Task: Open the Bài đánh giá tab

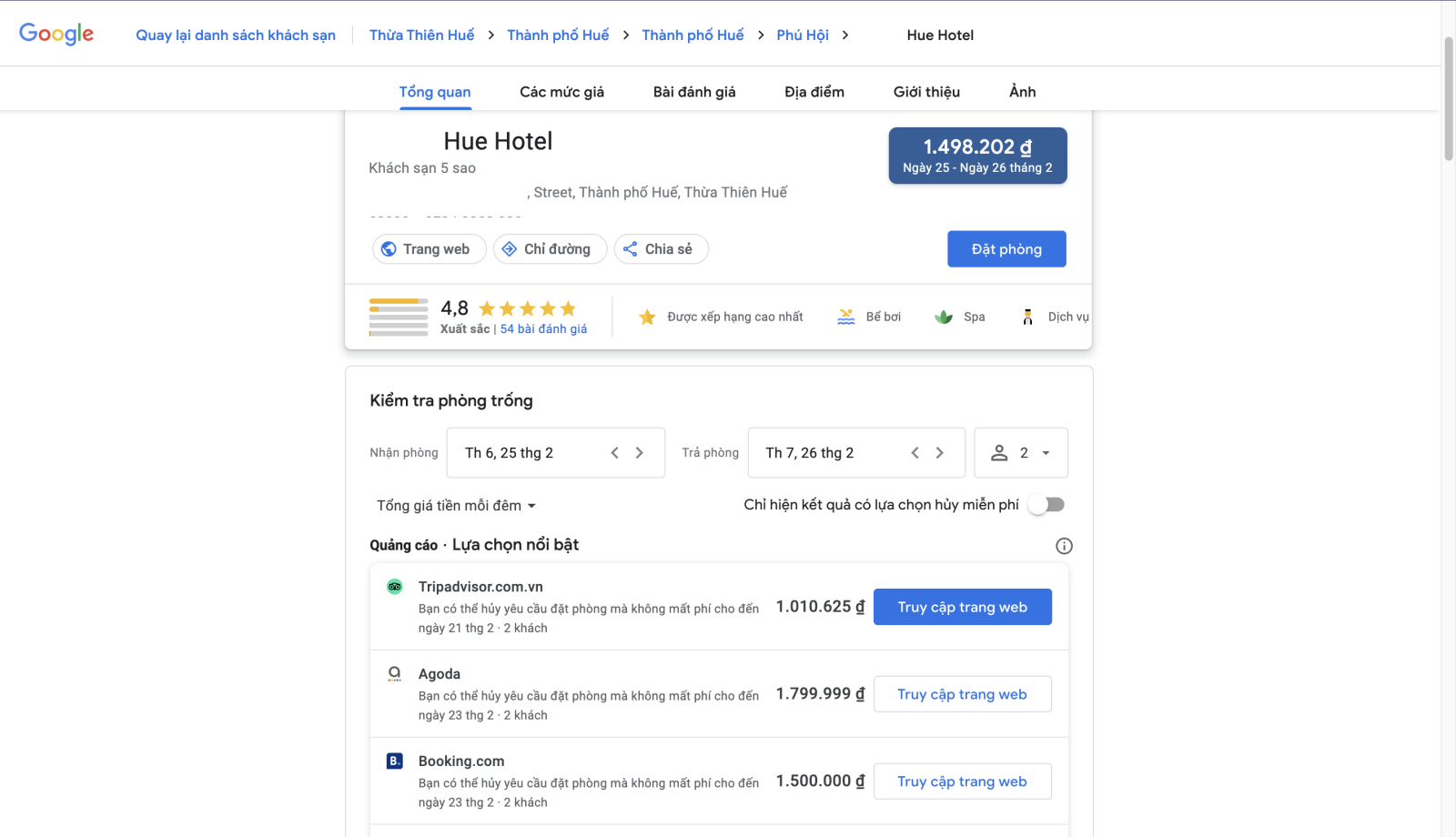Action: point(694,92)
